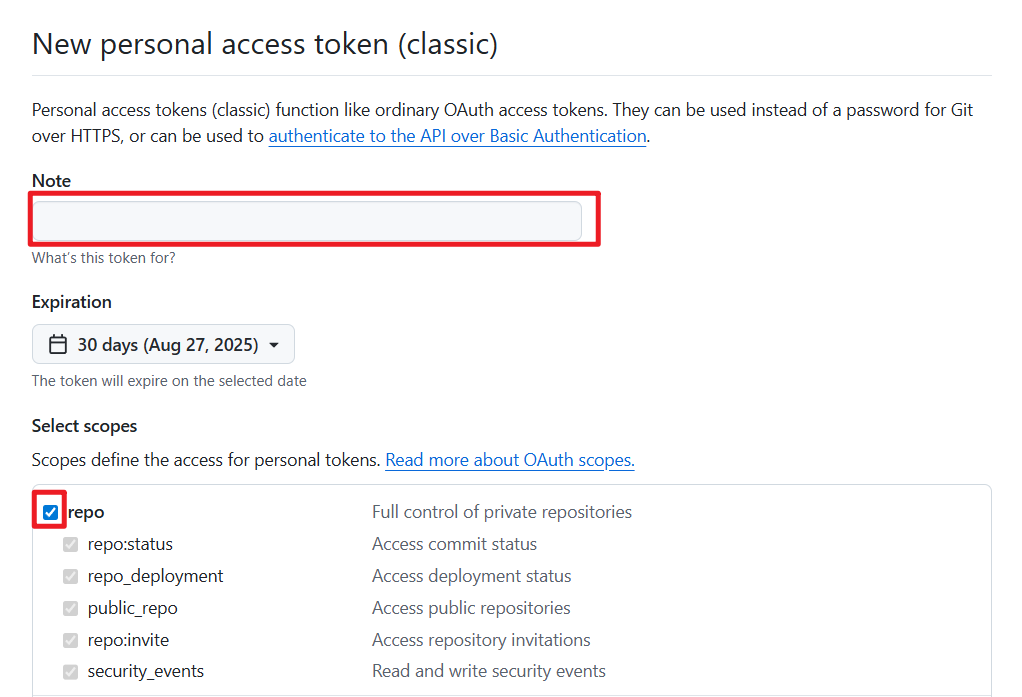The width and height of the screenshot is (1022, 697).
Task: Uncheck the repo scope checkbox
Action: (50, 512)
